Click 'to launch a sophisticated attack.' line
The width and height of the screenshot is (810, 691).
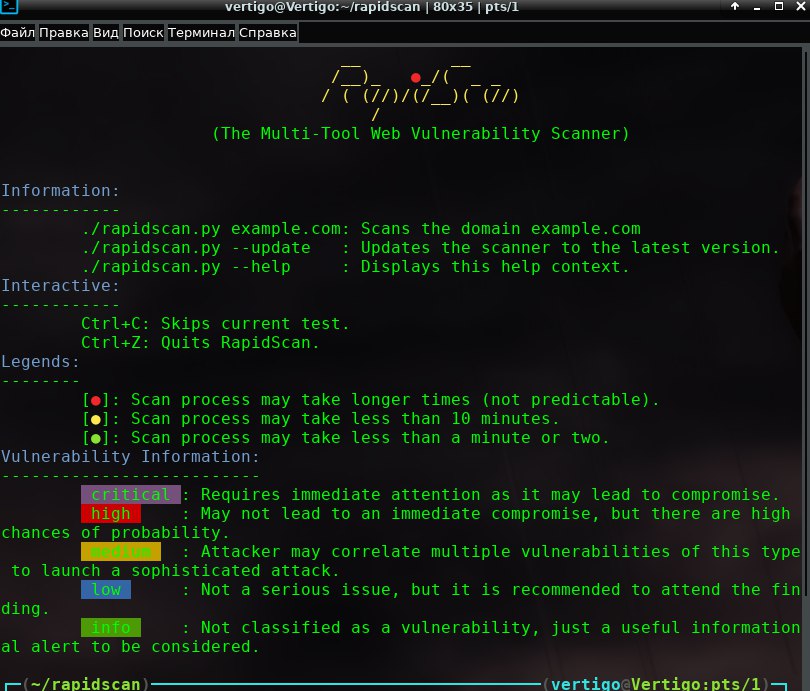click(x=175, y=571)
